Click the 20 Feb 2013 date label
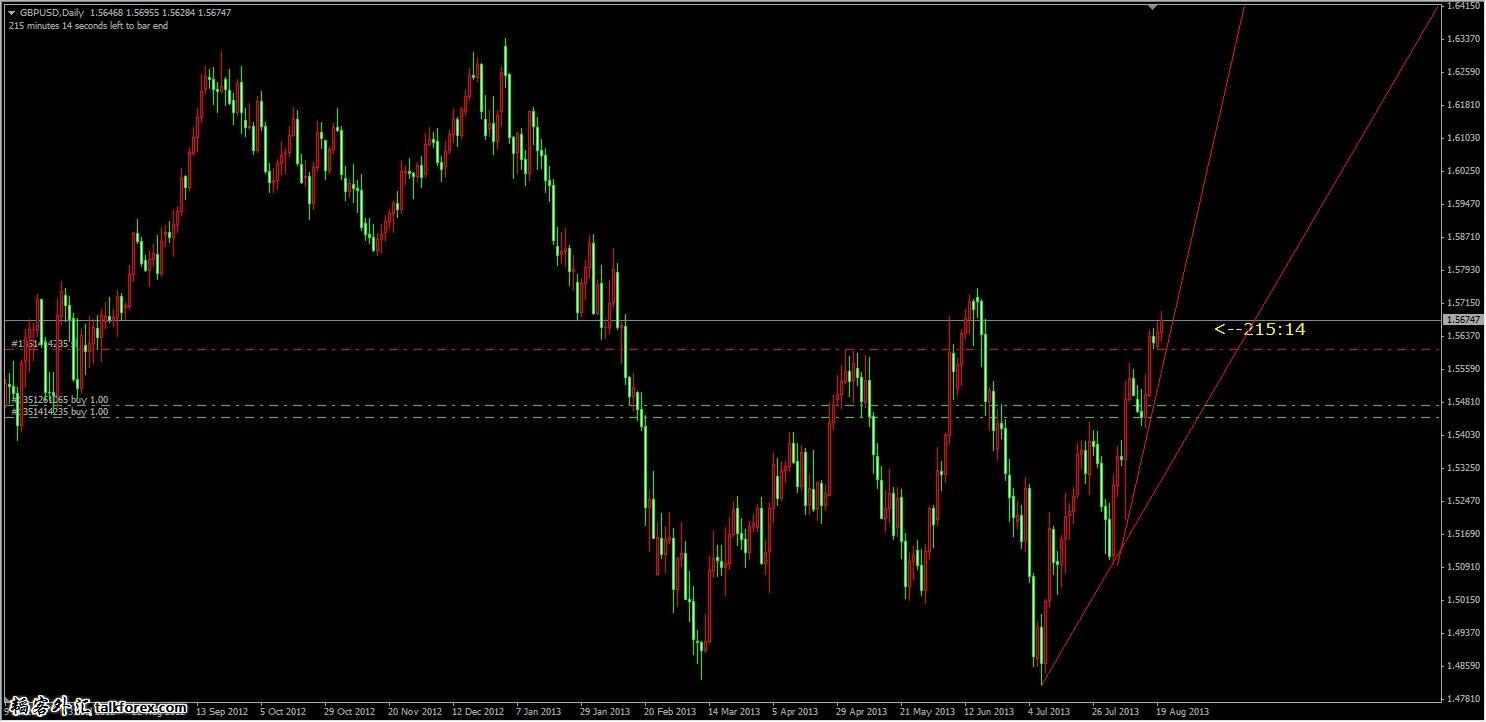1486x722 pixels. [670, 713]
